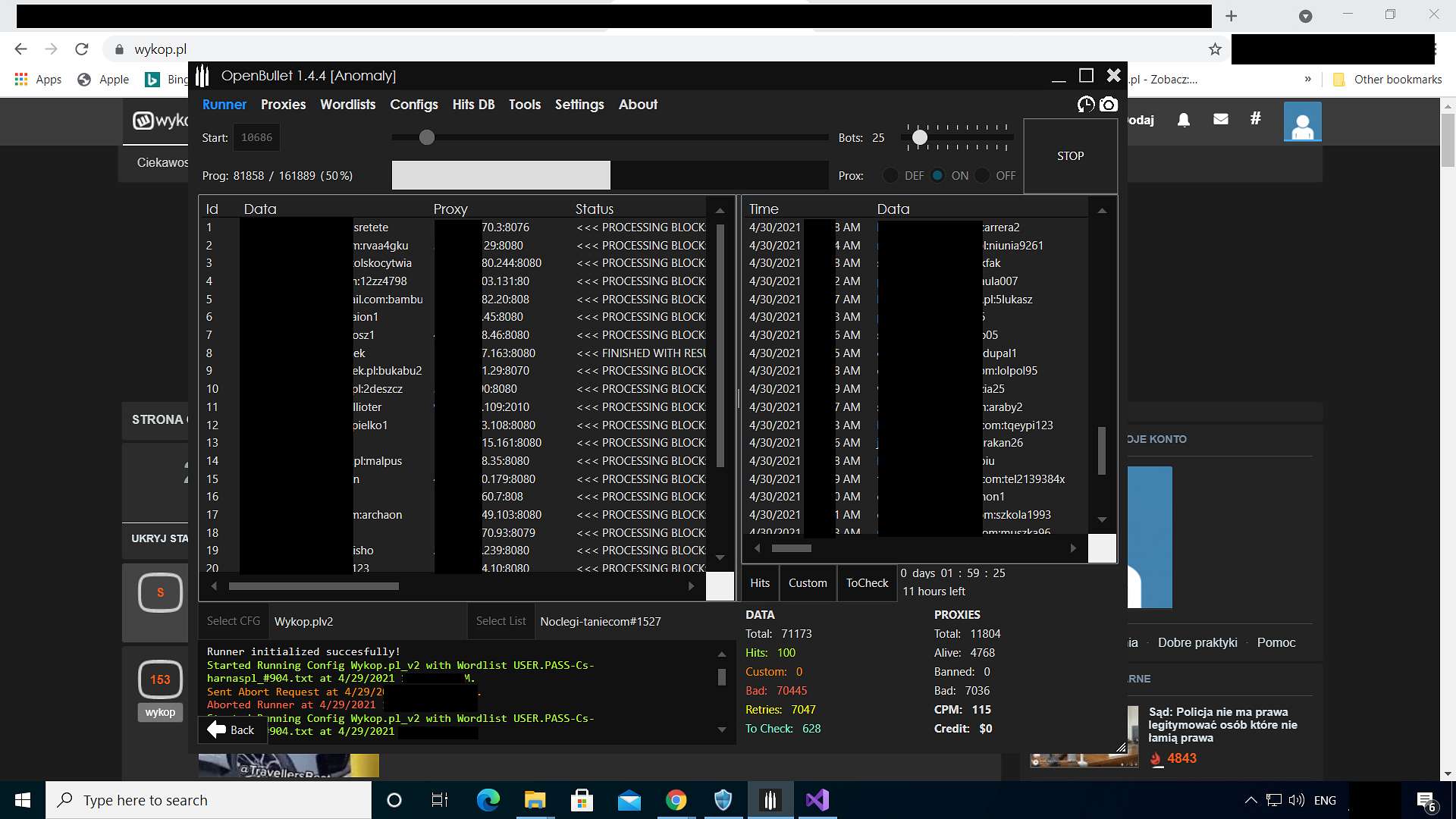Click the camera screenshot icon in OpenBullet

coord(1109,105)
